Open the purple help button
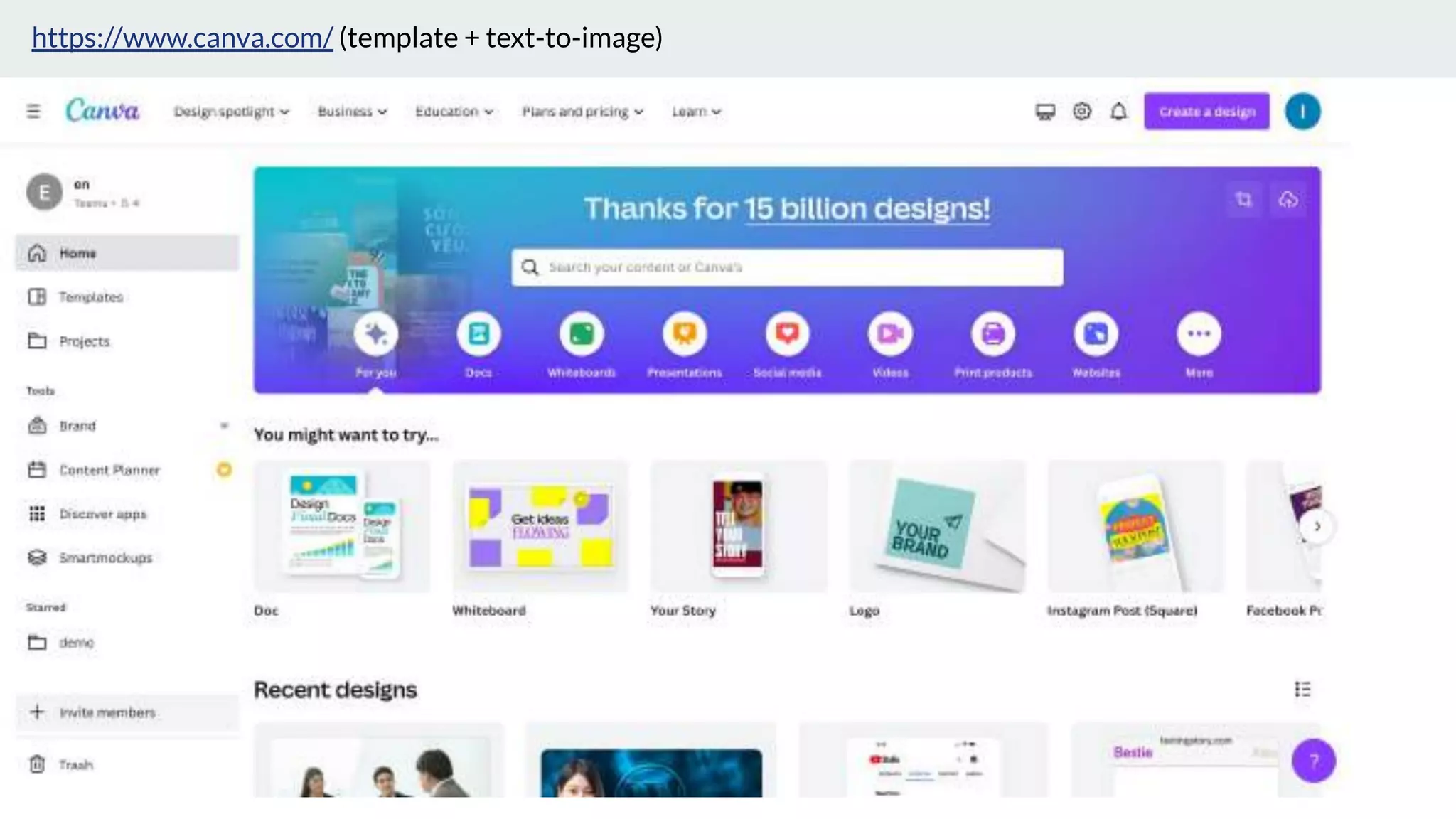The height and width of the screenshot is (819, 1456). point(1314,761)
